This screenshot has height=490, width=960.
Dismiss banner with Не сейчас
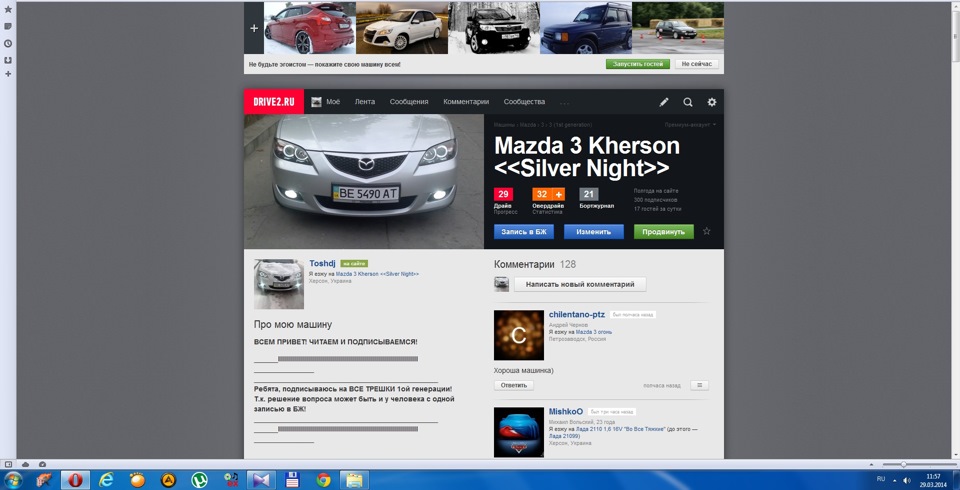coord(697,64)
